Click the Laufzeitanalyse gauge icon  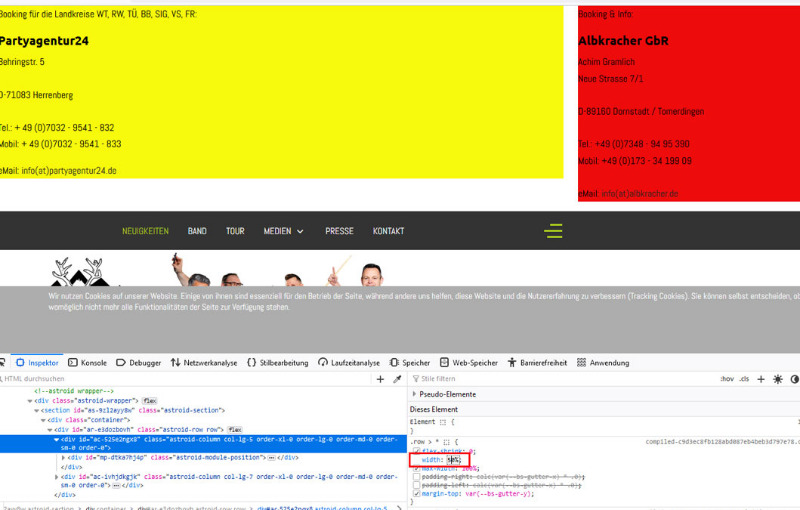tap(322, 363)
